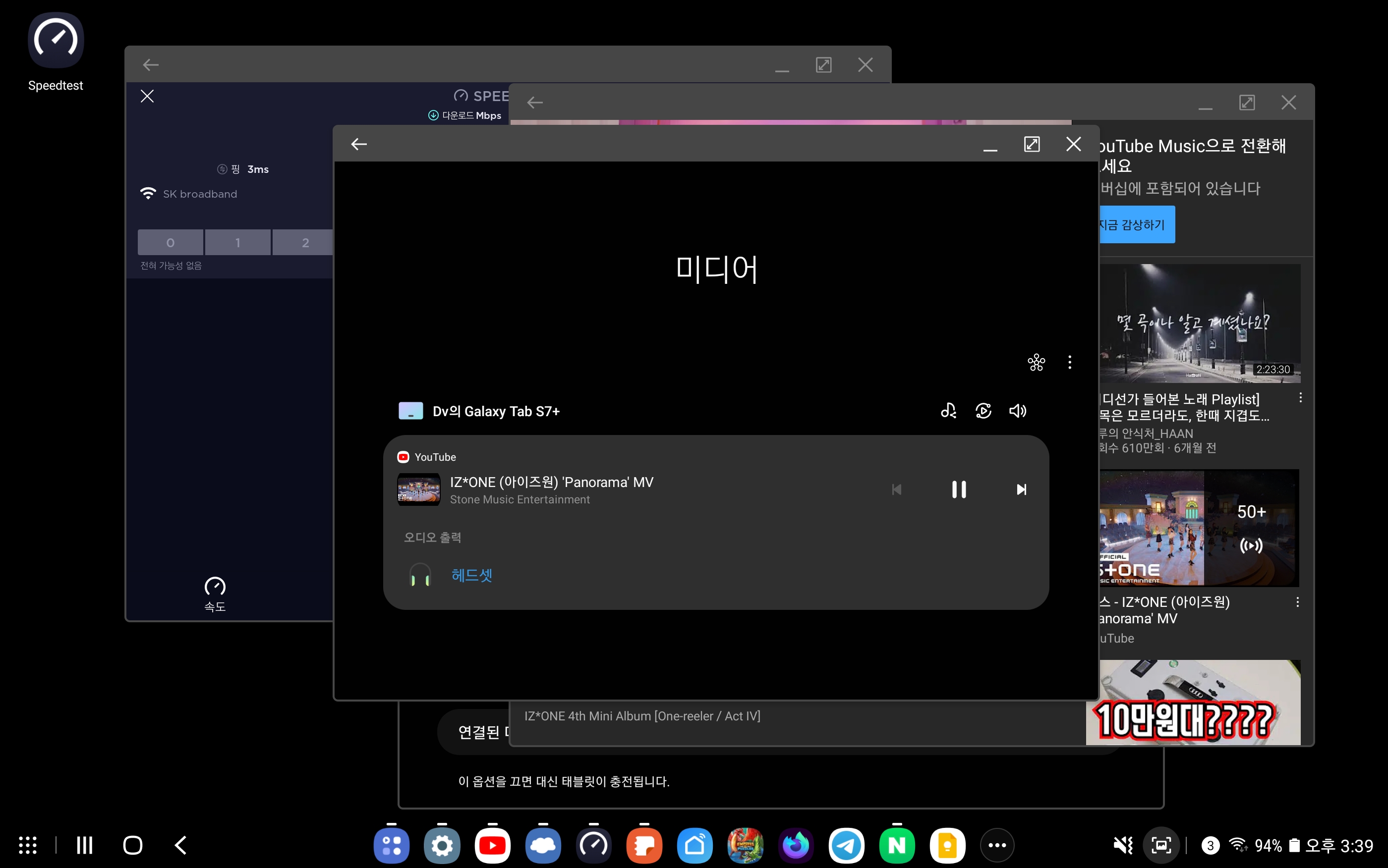Viewport: 1388px width, 868px height.
Task: Select 헤드셋 audio output
Action: [x=471, y=575]
